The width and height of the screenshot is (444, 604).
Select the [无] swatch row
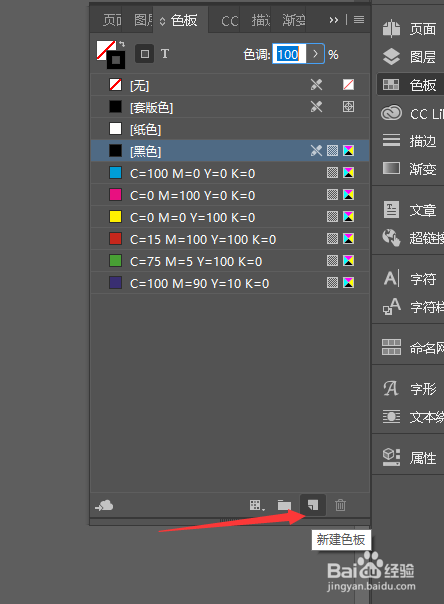(x=230, y=85)
